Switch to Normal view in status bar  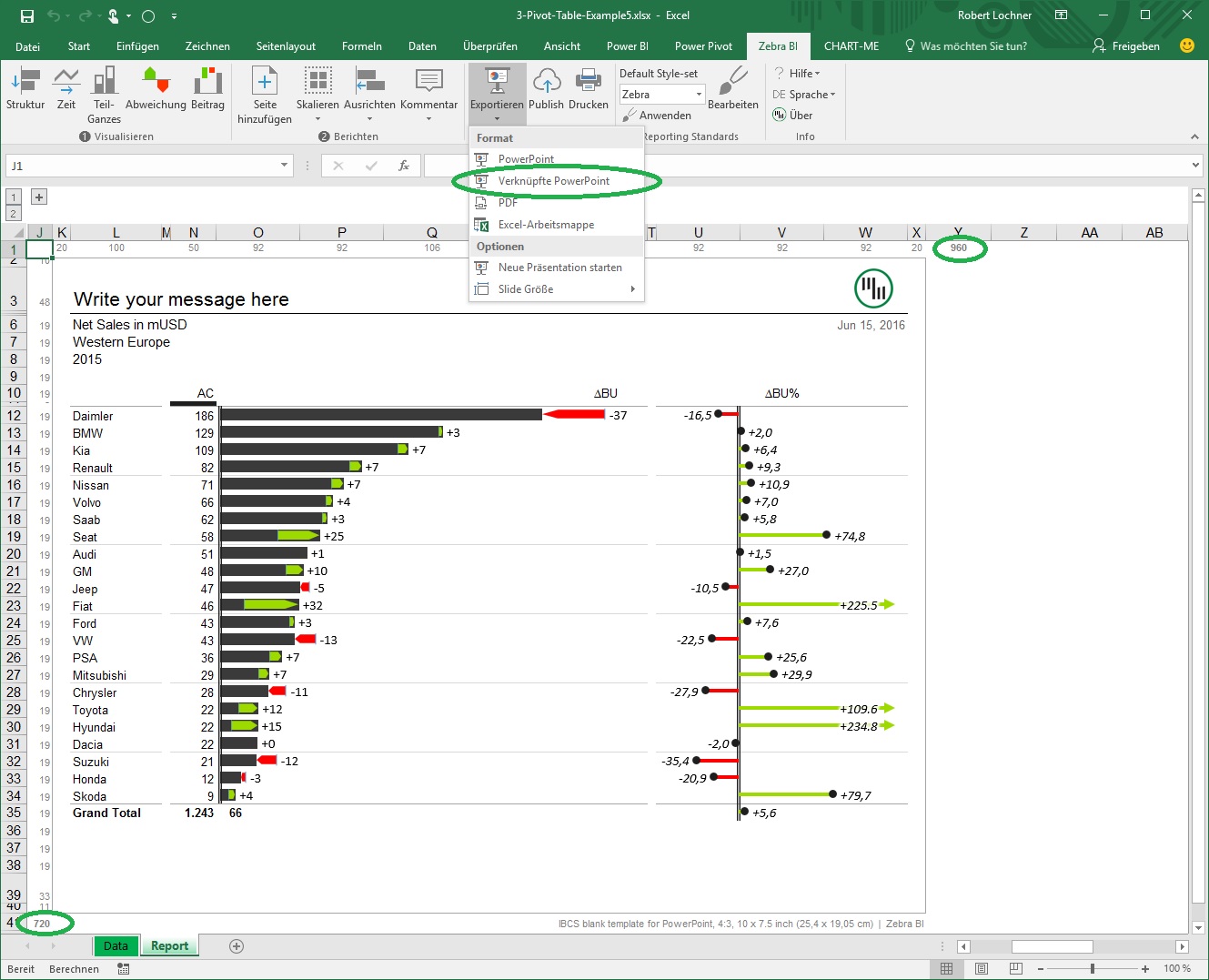[947, 969]
